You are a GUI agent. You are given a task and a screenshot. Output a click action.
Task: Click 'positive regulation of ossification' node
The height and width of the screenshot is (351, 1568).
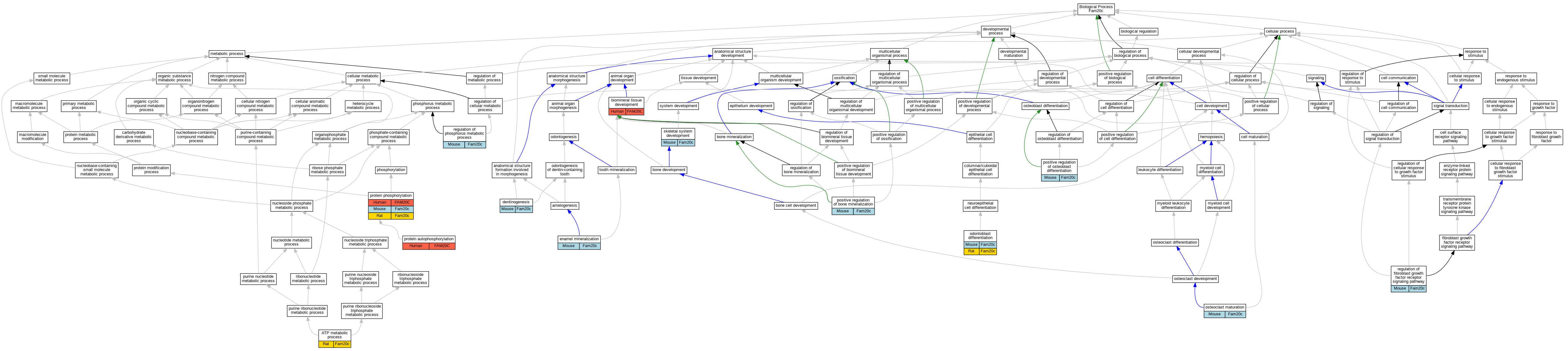click(889, 137)
